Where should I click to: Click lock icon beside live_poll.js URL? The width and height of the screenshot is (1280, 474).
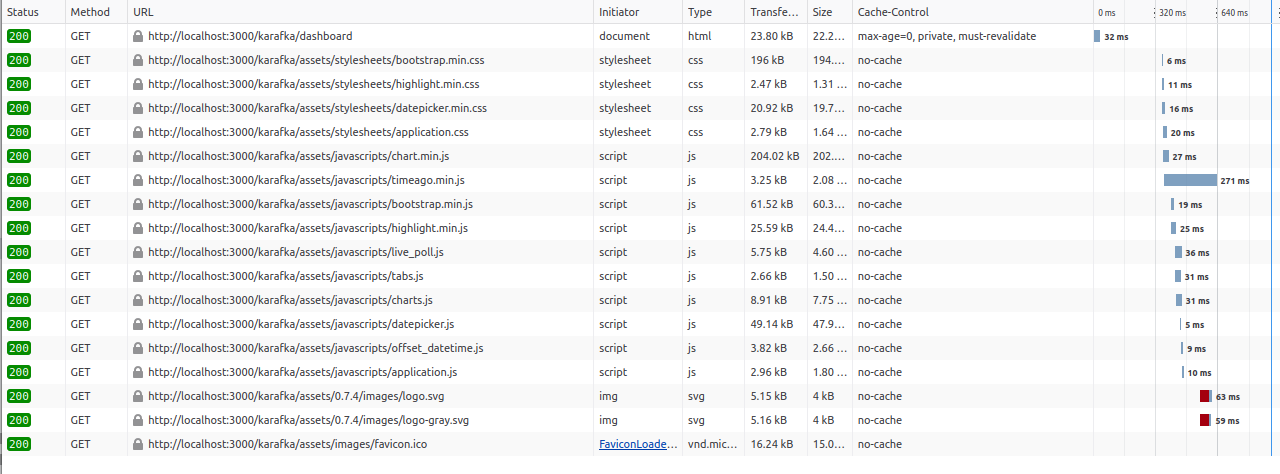(x=138, y=252)
